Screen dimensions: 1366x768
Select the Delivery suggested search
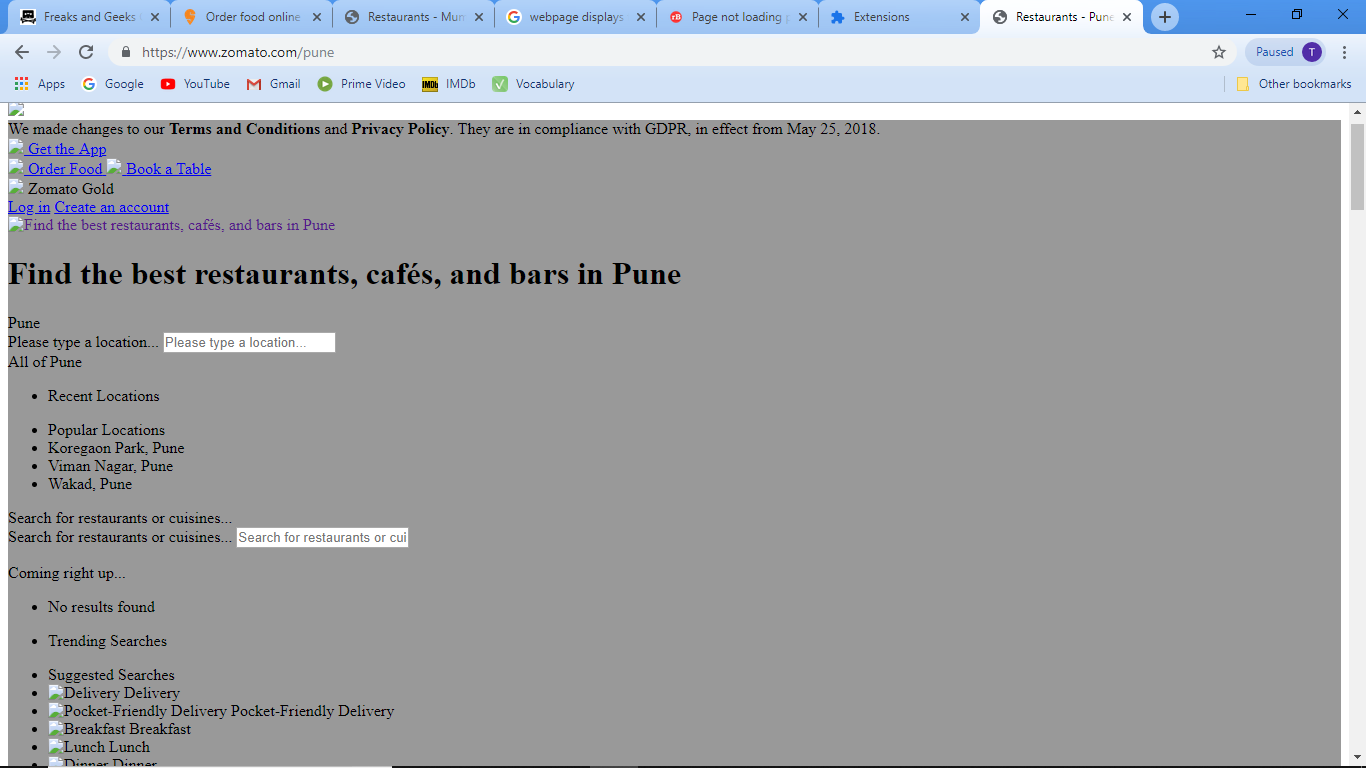(x=114, y=693)
